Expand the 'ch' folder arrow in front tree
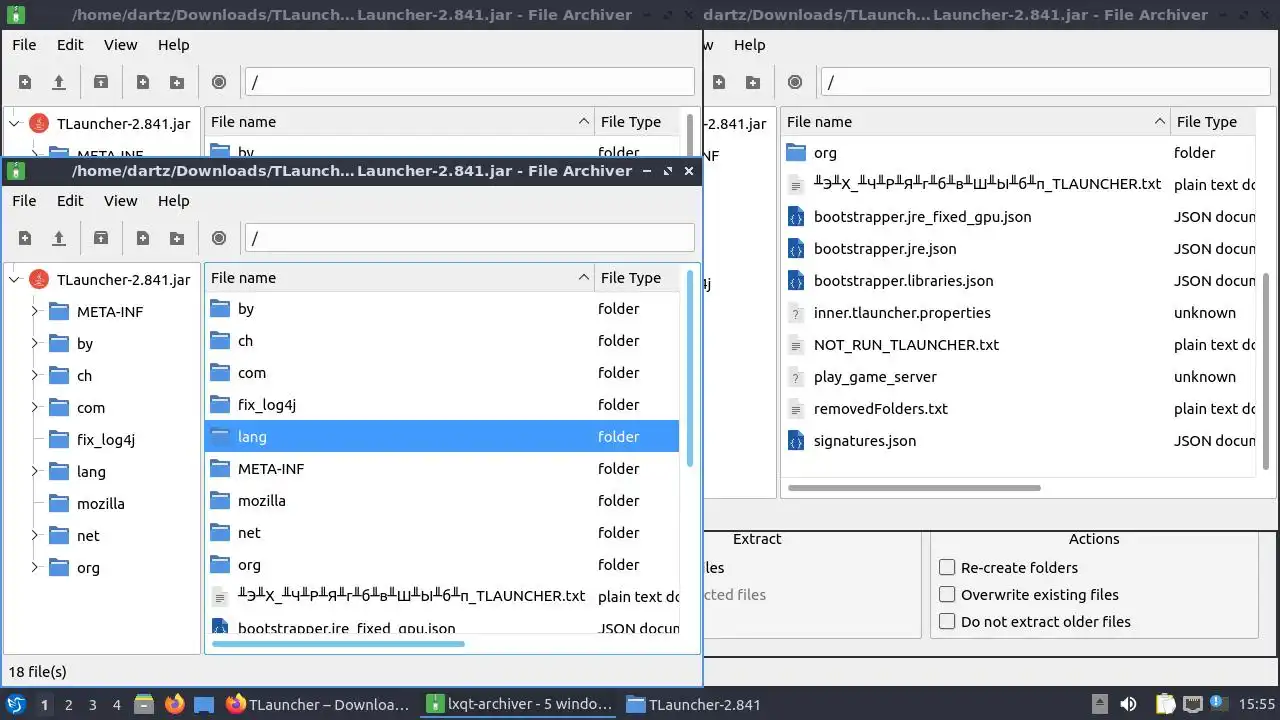 click(35, 376)
